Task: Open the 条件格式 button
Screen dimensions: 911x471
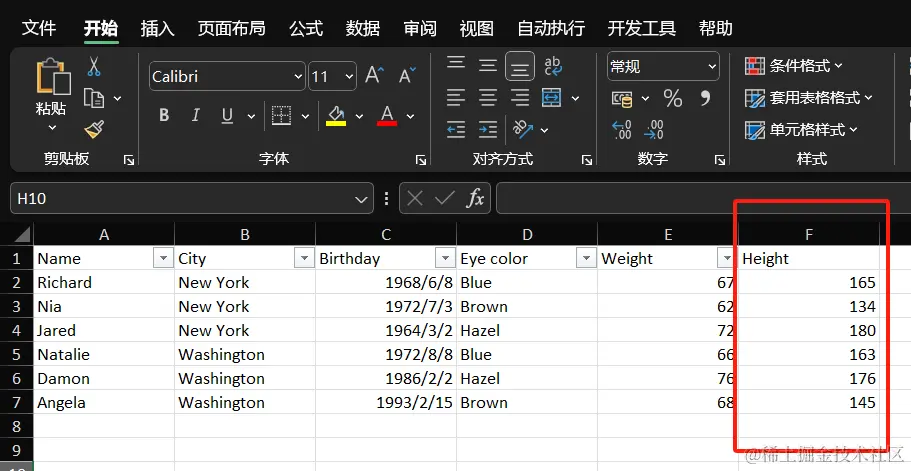Action: pos(794,66)
